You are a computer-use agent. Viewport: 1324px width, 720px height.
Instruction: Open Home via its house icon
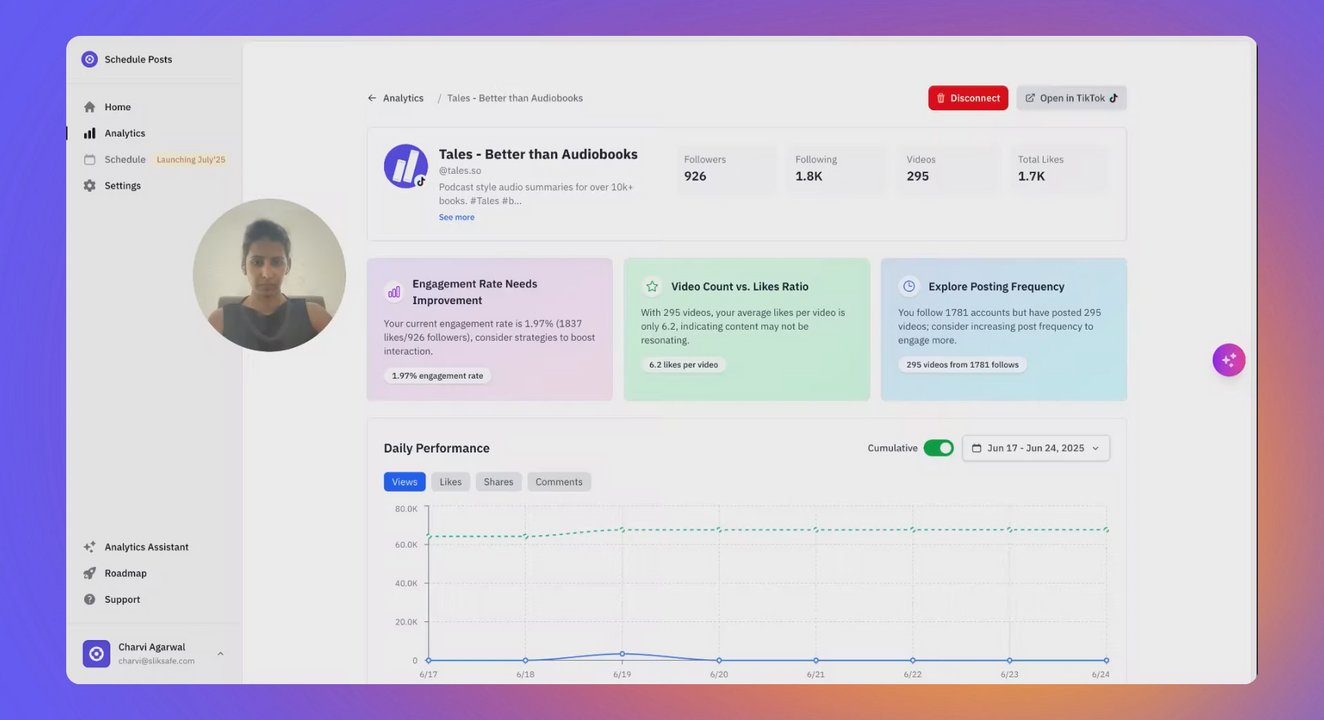click(90, 107)
